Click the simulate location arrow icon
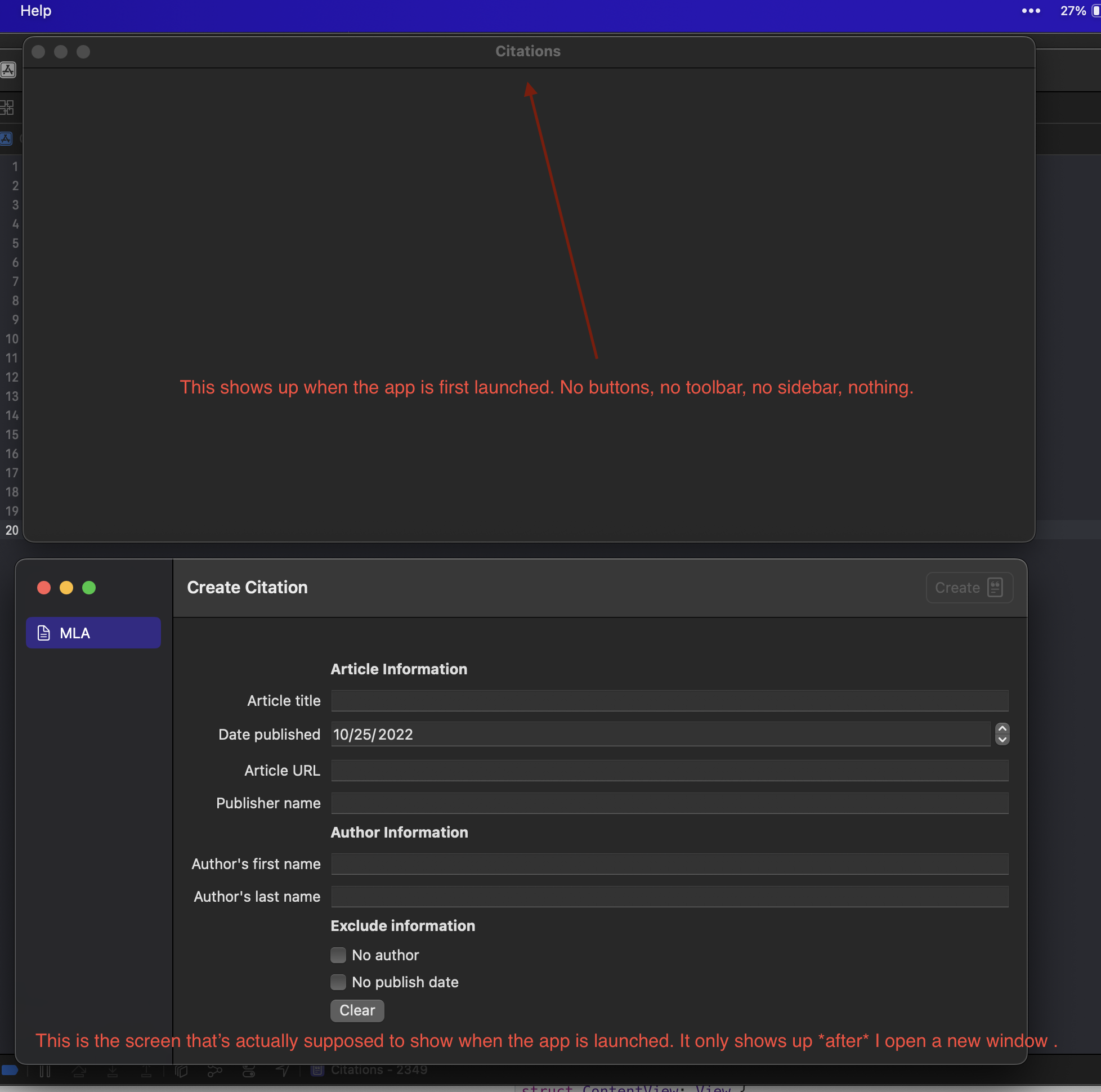 [283, 1072]
